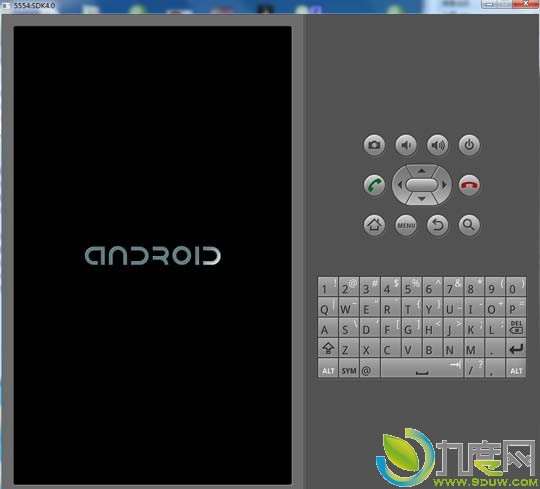Click D-pad up arrow
The height and width of the screenshot is (489, 540).
point(422,171)
